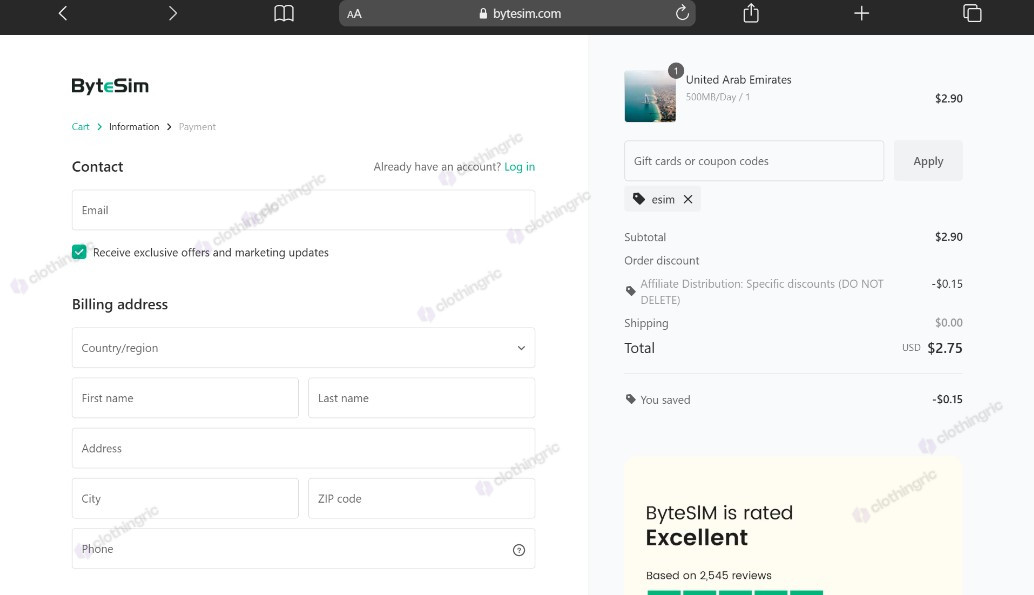Apply the gift card or coupon code
Screen dimensions: 1034x595
[x=928, y=161]
